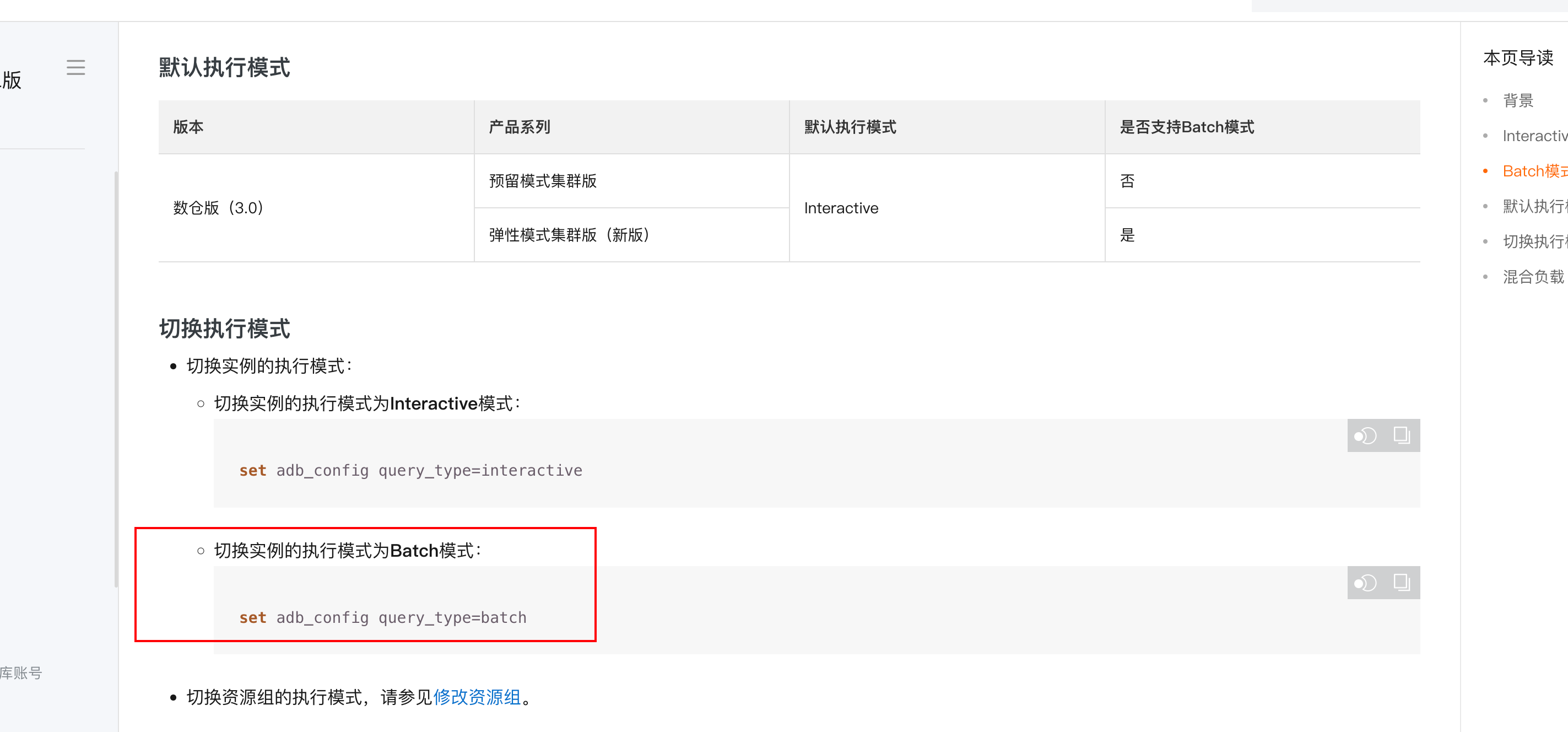Image resolution: width=1568 pixels, height=732 pixels.
Task: Toggle dark theme on batch code block
Action: pyautogui.click(x=1365, y=583)
